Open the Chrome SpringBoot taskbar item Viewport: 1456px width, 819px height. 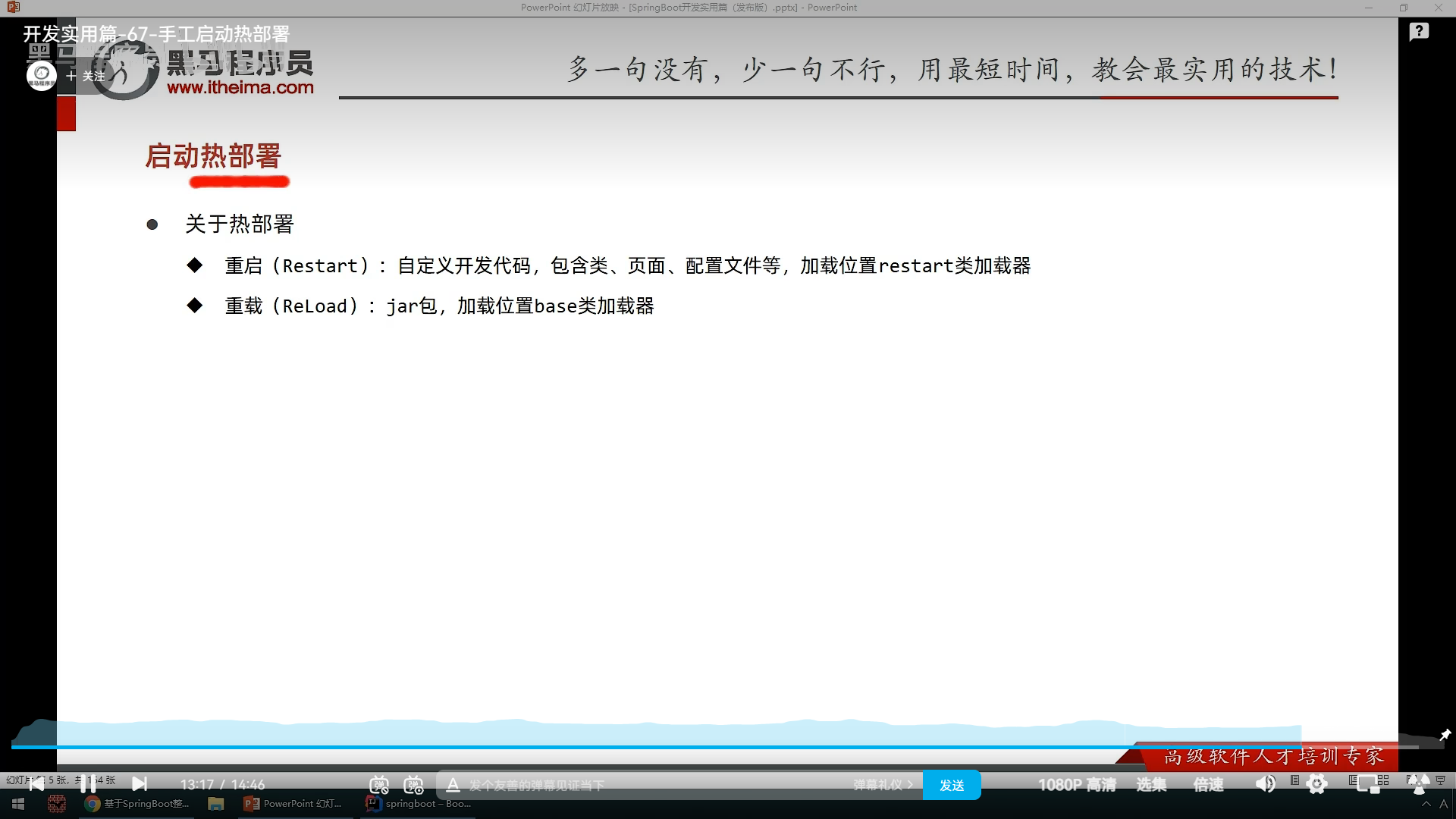pos(138,804)
